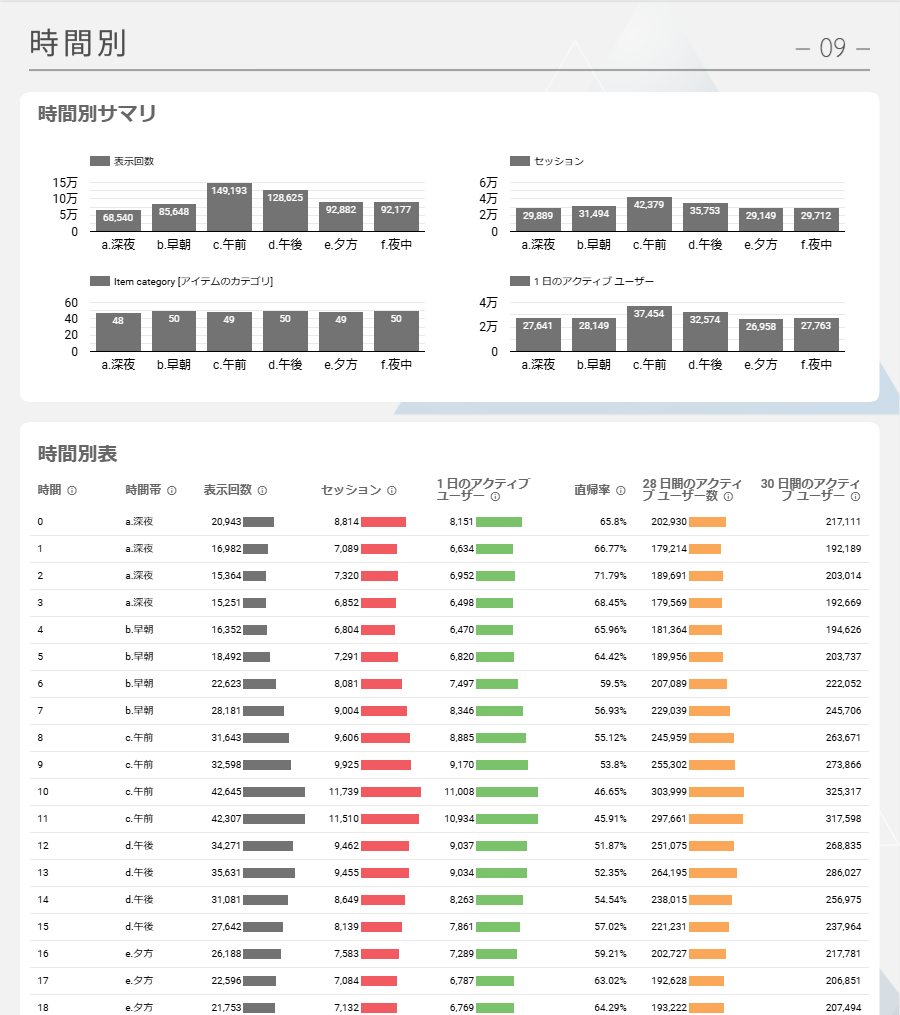Select the 48 bar in Item category chart
Image resolution: width=900 pixels, height=1015 pixels.
click(118, 332)
